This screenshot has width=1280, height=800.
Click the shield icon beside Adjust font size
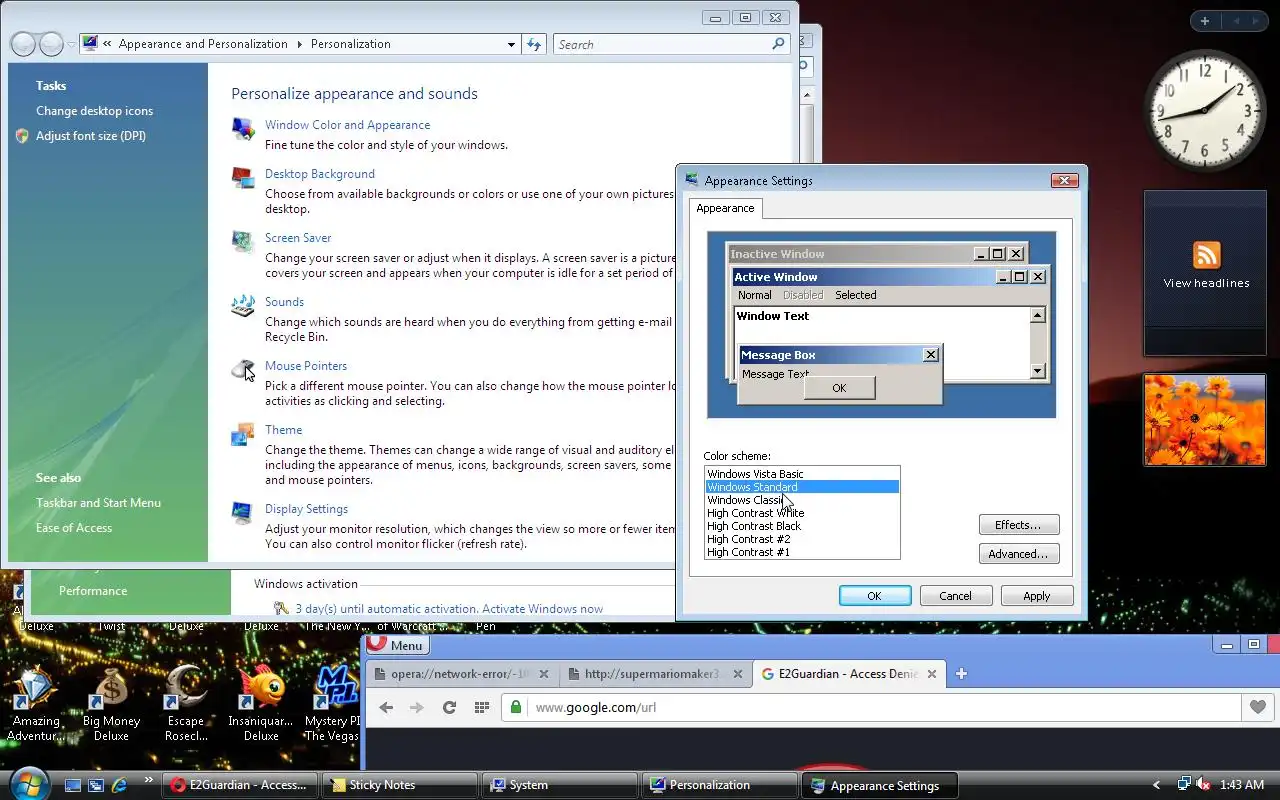click(23, 136)
